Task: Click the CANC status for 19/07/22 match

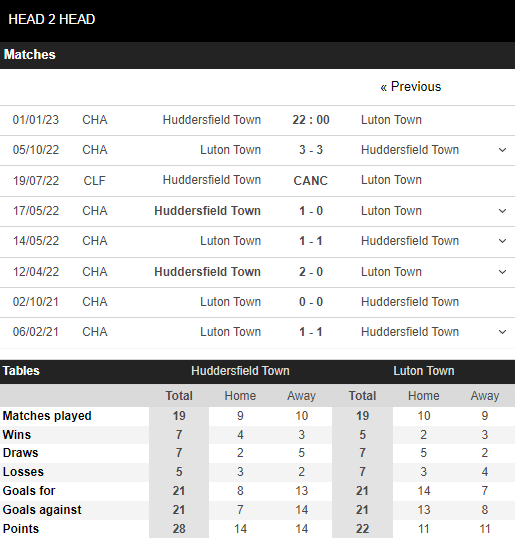Action: [311, 181]
